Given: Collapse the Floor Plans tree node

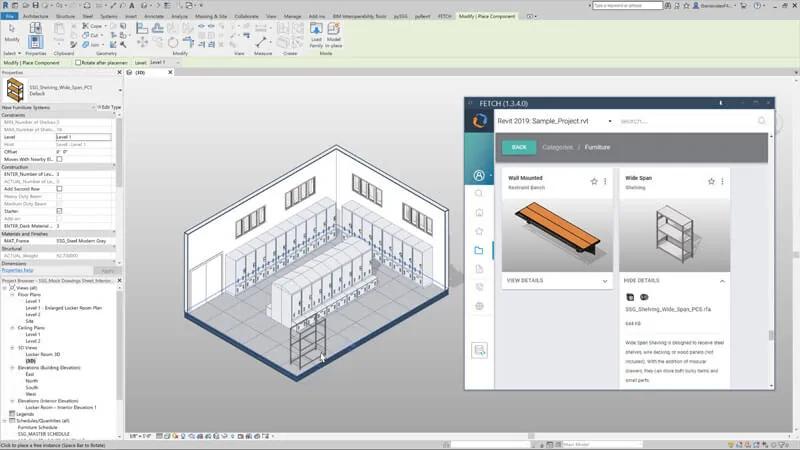Looking at the screenshot, I should [12, 294].
